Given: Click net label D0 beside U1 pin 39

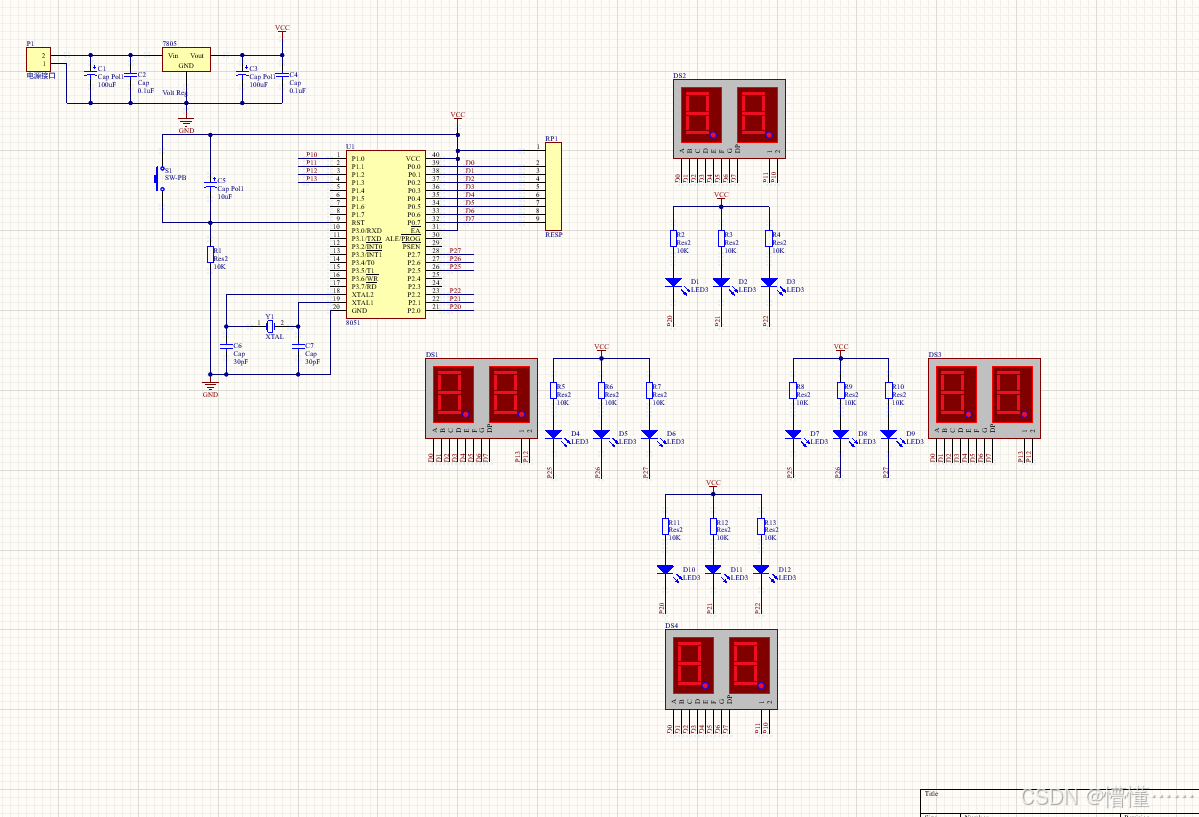Looking at the screenshot, I should pyautogui.click(x=470, y=163).
